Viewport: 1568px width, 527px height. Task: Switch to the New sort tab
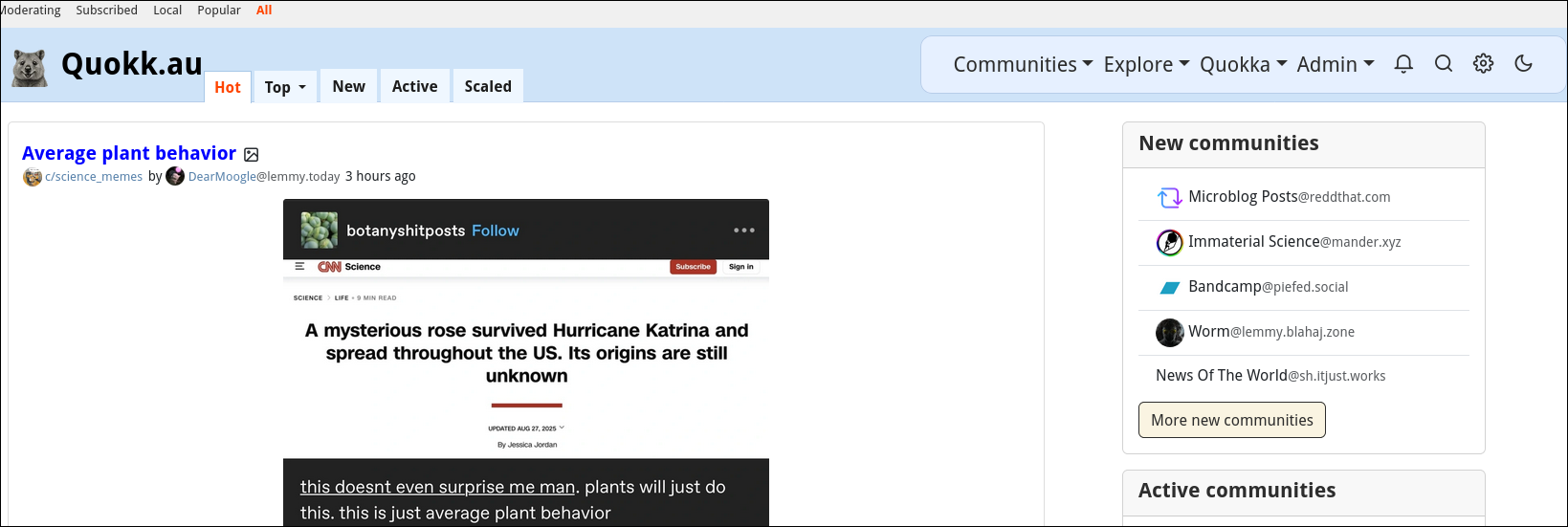coord(348,86)
